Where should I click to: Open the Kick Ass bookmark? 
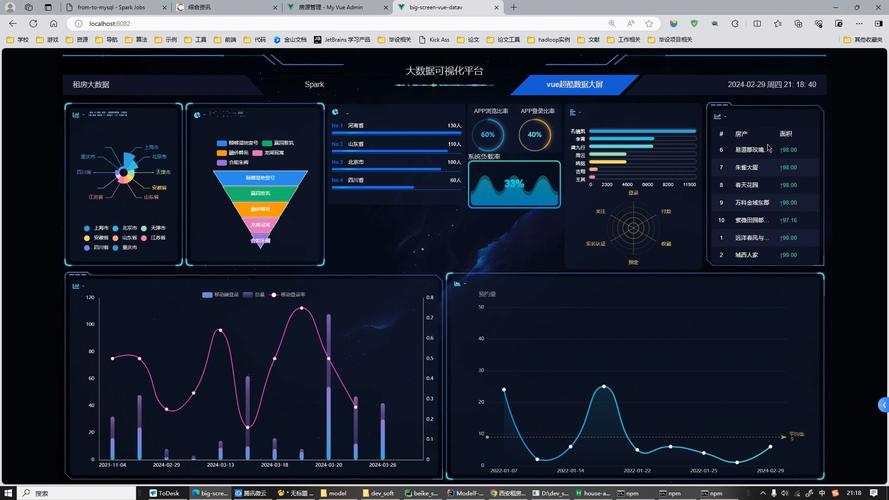pyautogui.click(x=434, y=40)
